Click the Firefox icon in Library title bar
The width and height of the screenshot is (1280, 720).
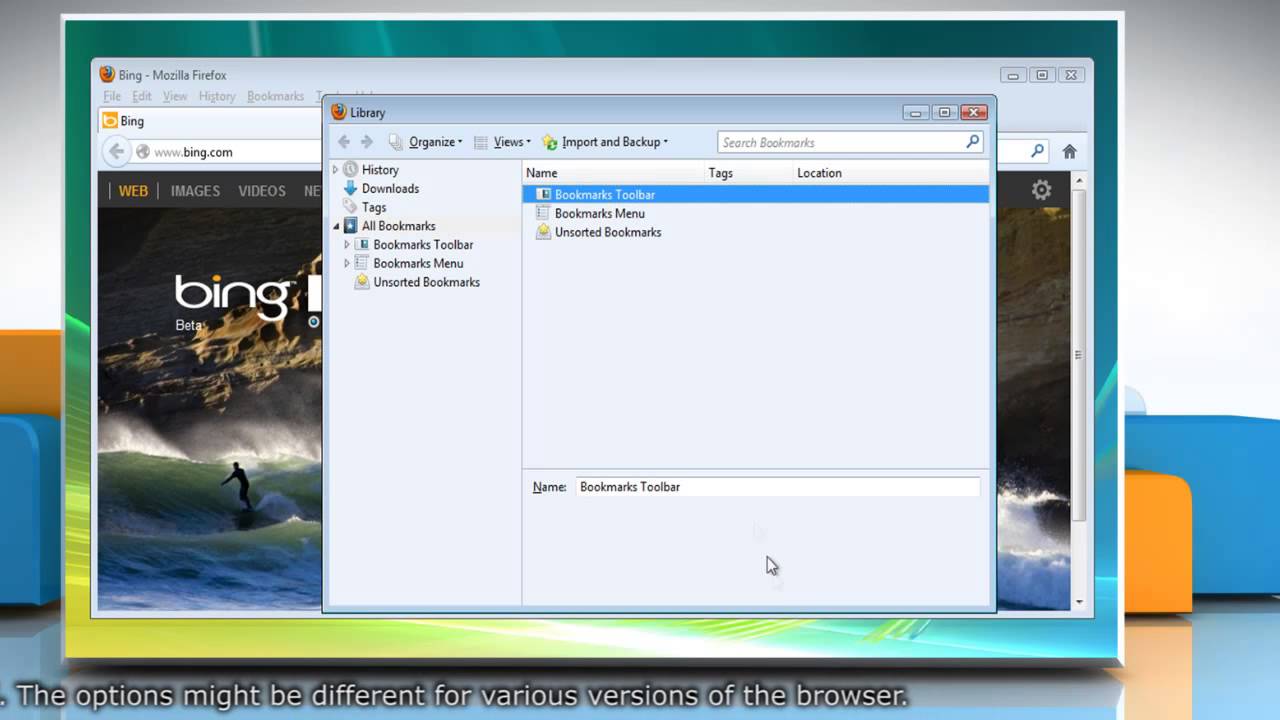(339, 112)
